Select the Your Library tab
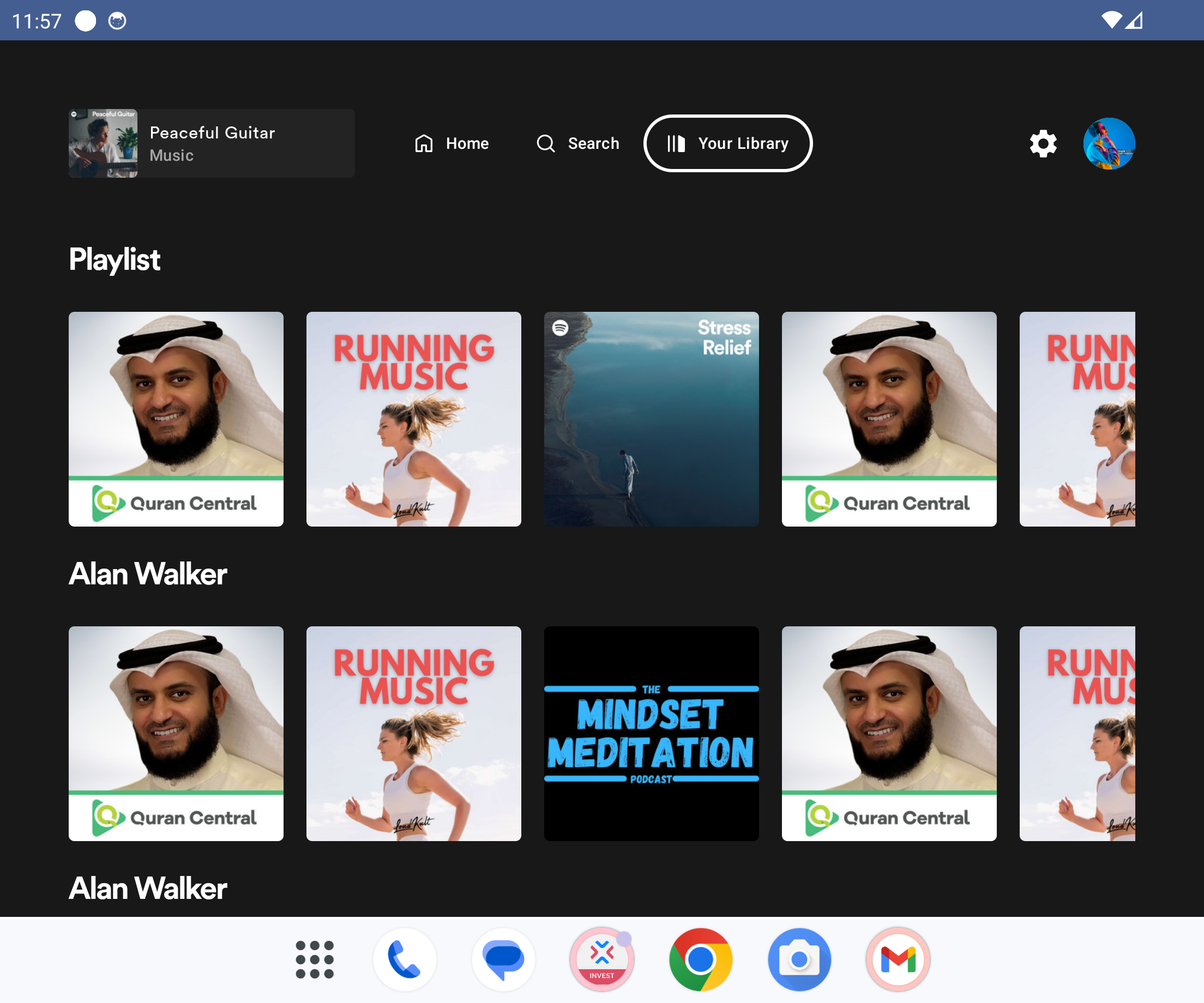The width and height of the screenshot is (1204, 1003). coord(727,143)
